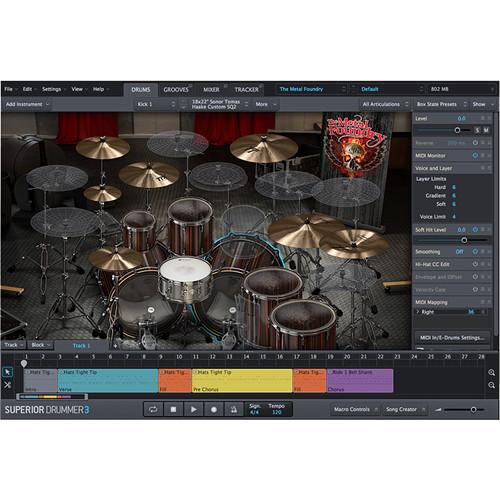The height and width of the screenshot is (500, 500).
Task: Switch to the TRACKER tab
Action: [247, 90]
